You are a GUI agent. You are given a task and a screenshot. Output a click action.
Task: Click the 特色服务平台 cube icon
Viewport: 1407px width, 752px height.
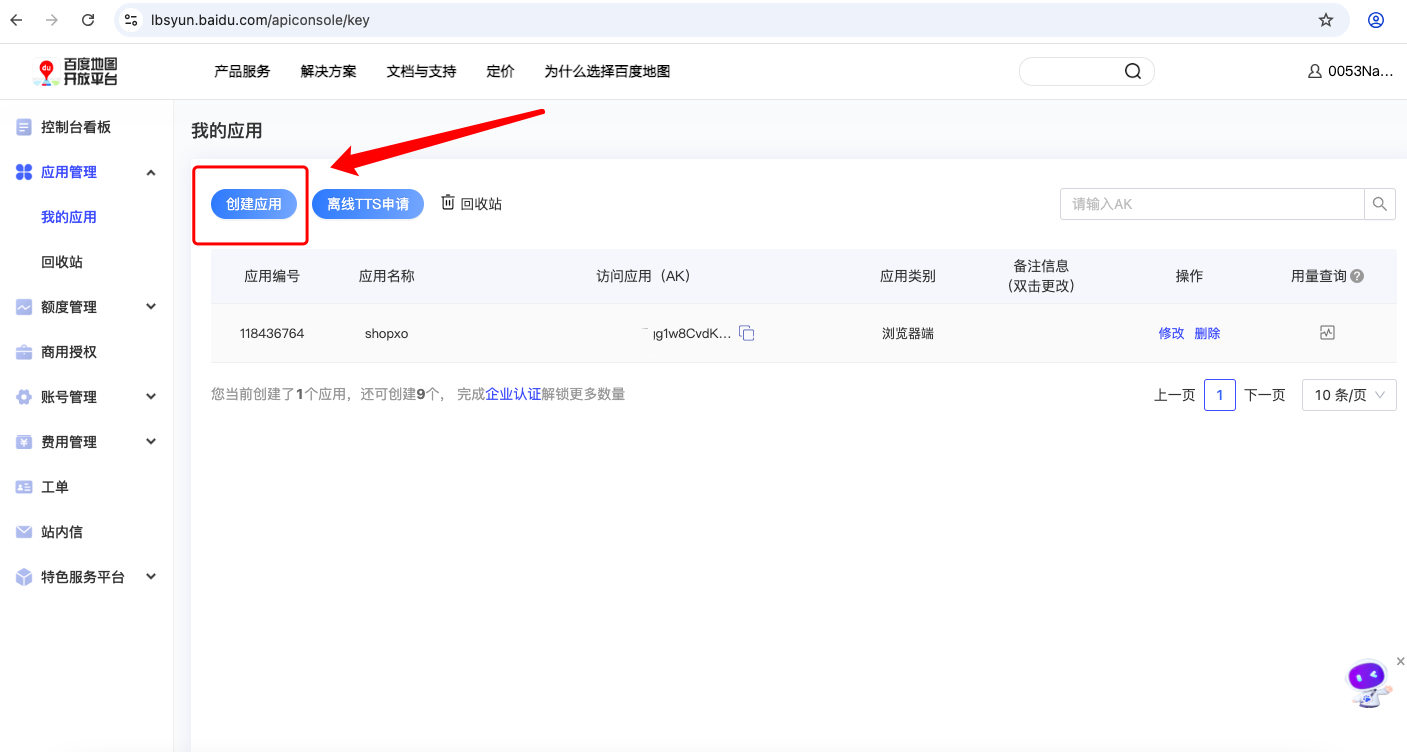(24, 577)
